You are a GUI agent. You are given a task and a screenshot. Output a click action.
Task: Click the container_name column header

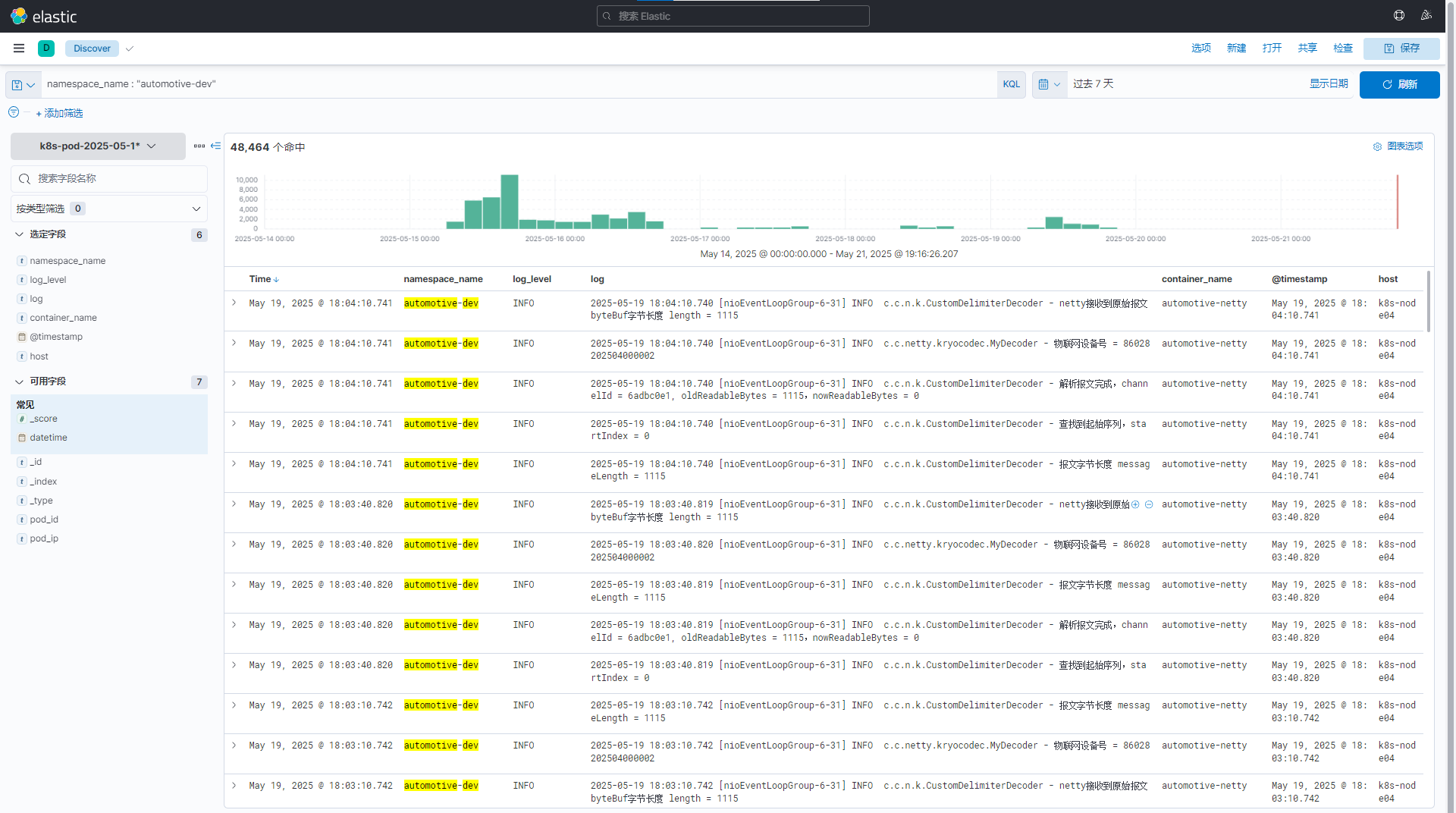point(1197,279)
